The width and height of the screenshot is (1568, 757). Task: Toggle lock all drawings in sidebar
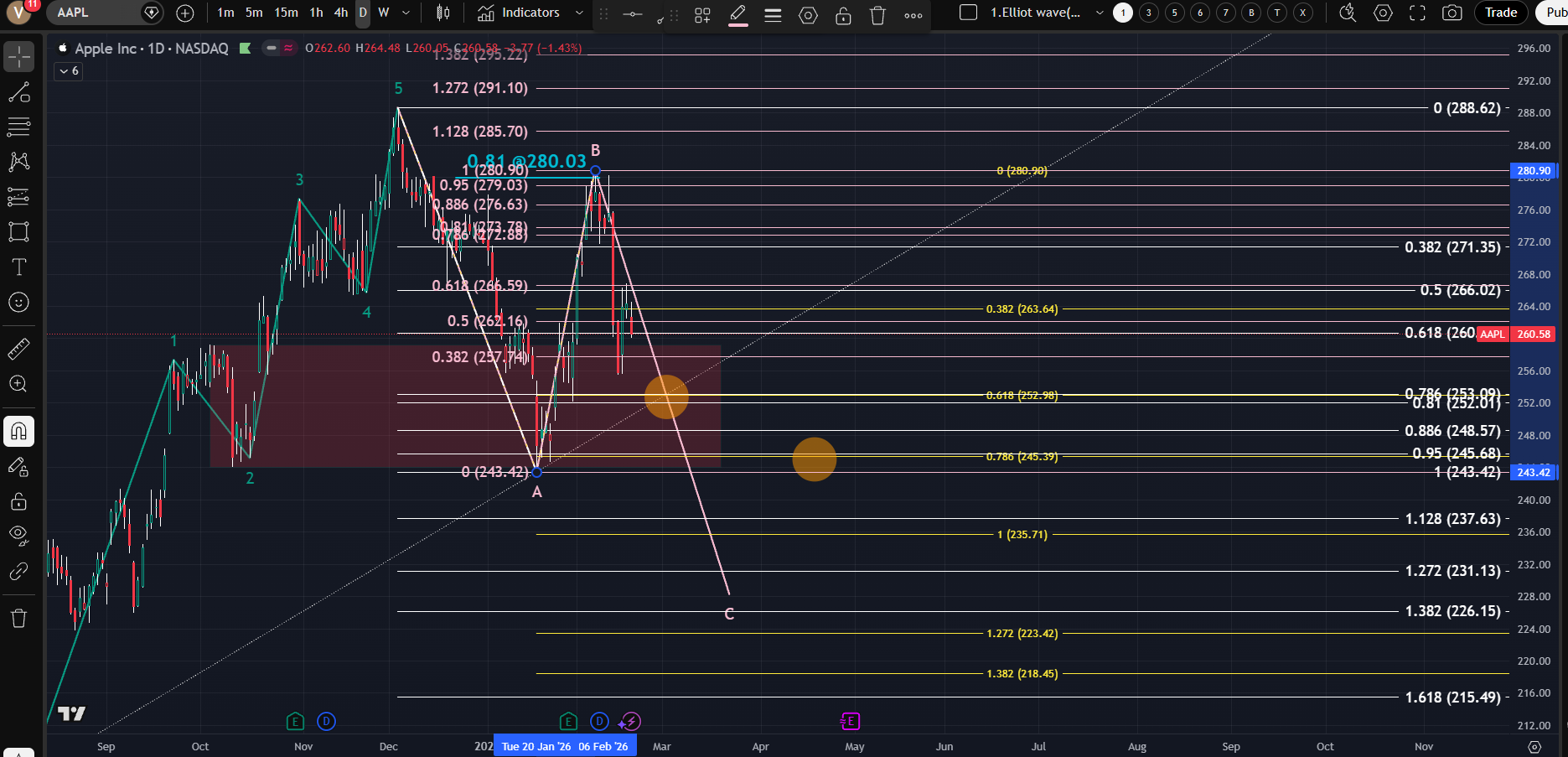pos(18,501)
